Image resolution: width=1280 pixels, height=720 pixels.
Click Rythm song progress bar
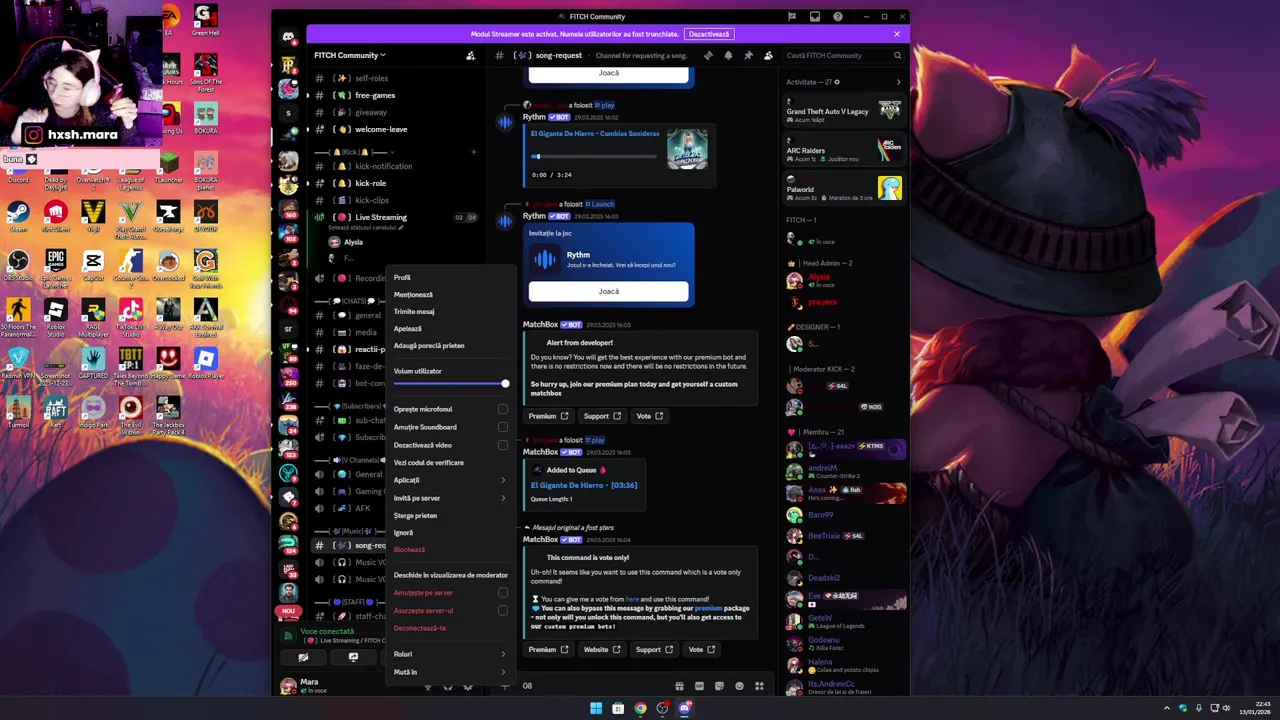pos(595,156)
